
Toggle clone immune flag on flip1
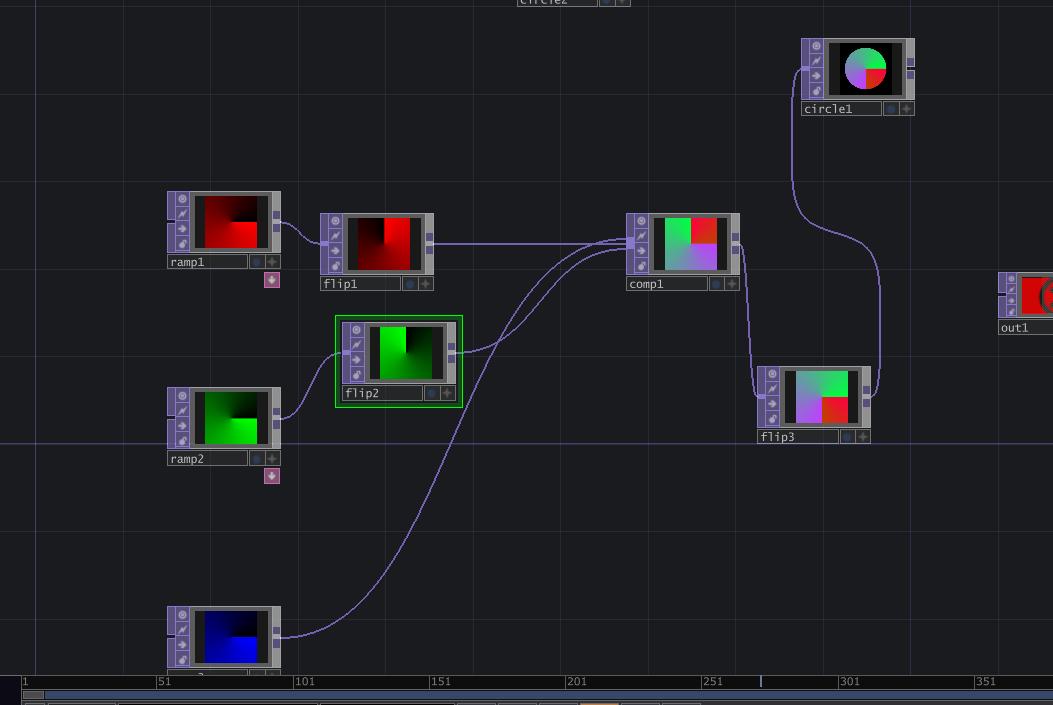click(x=335, y=236)
